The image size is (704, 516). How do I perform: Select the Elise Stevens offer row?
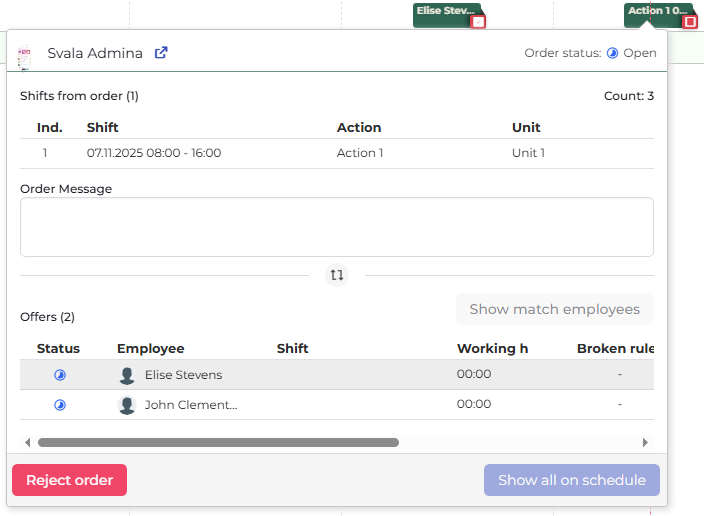pyautogui.click(x=336, y=375)
